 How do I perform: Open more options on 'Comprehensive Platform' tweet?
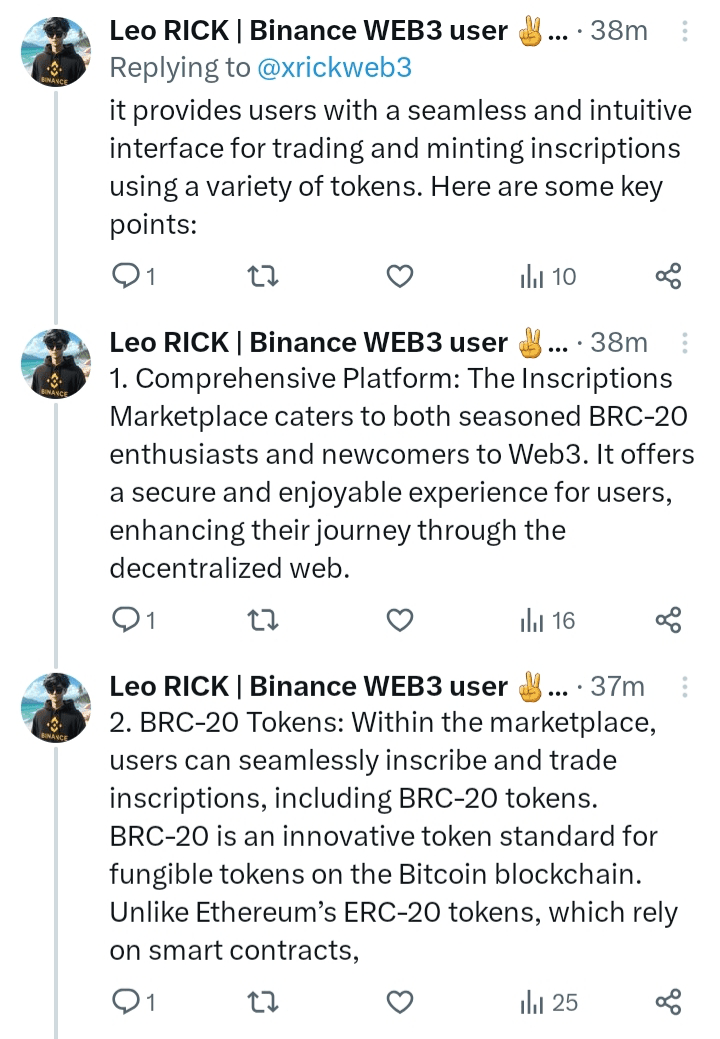pyautogui.click(x=685, y=343)
